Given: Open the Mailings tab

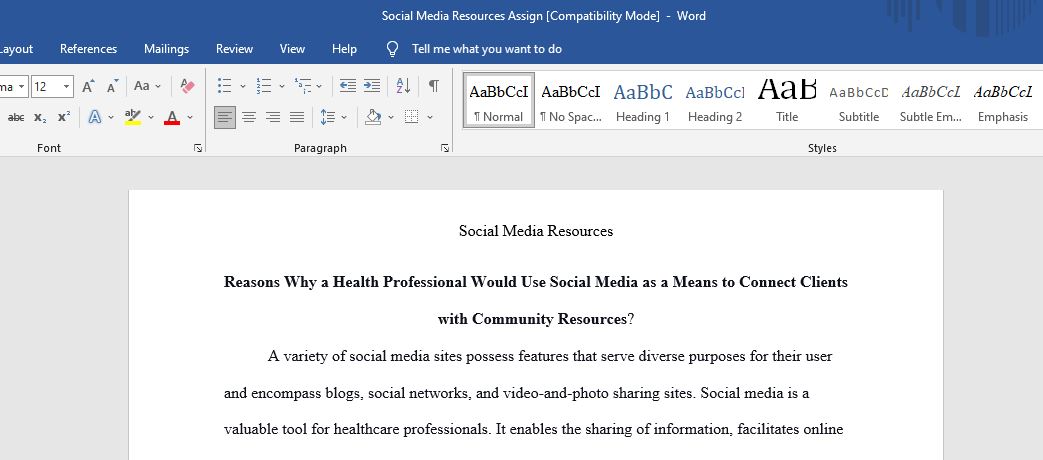Looking at the screenshot, I should (166, 49).
